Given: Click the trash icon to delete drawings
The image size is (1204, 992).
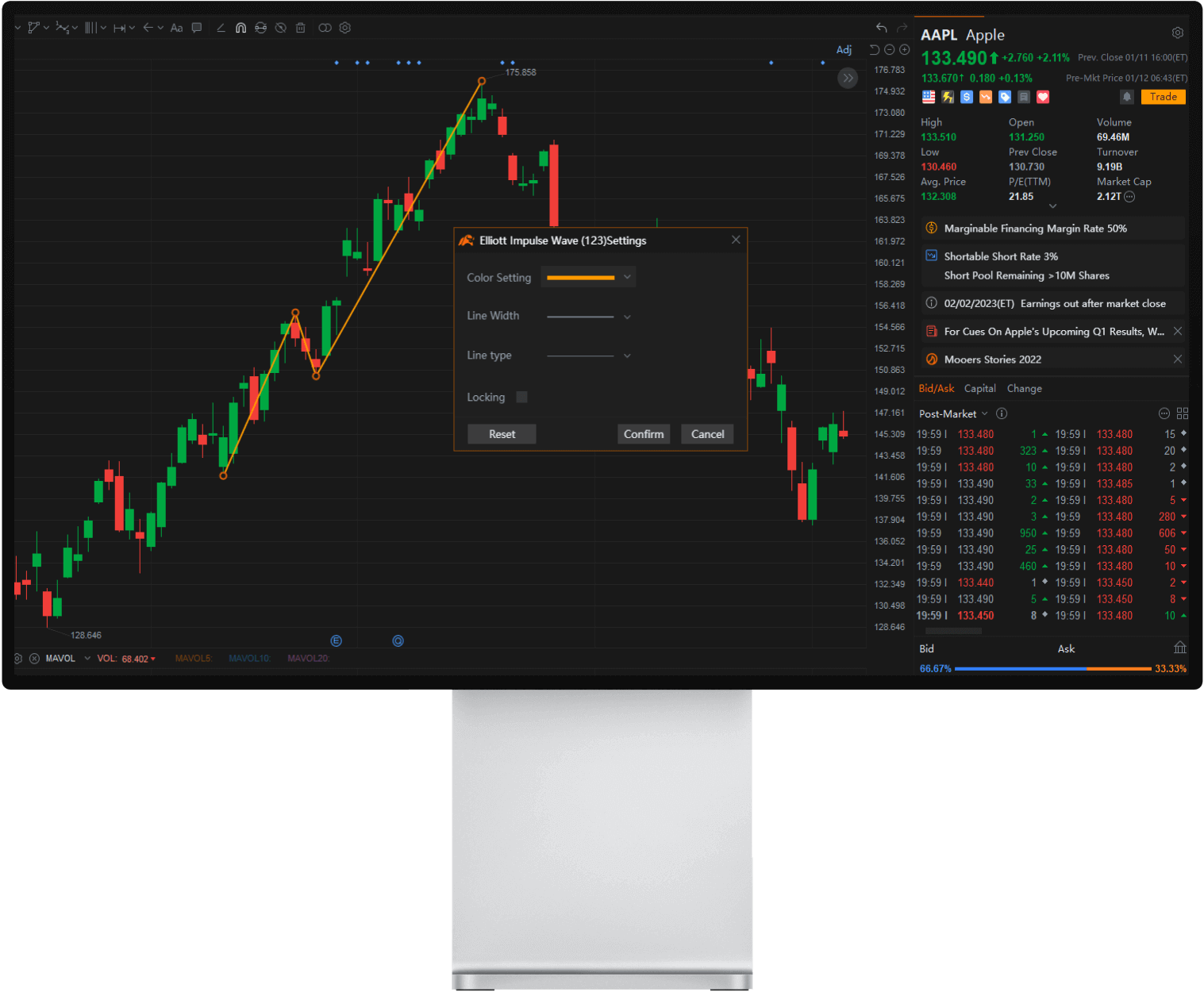Looking at the screenshot, I should pos(300,28).
